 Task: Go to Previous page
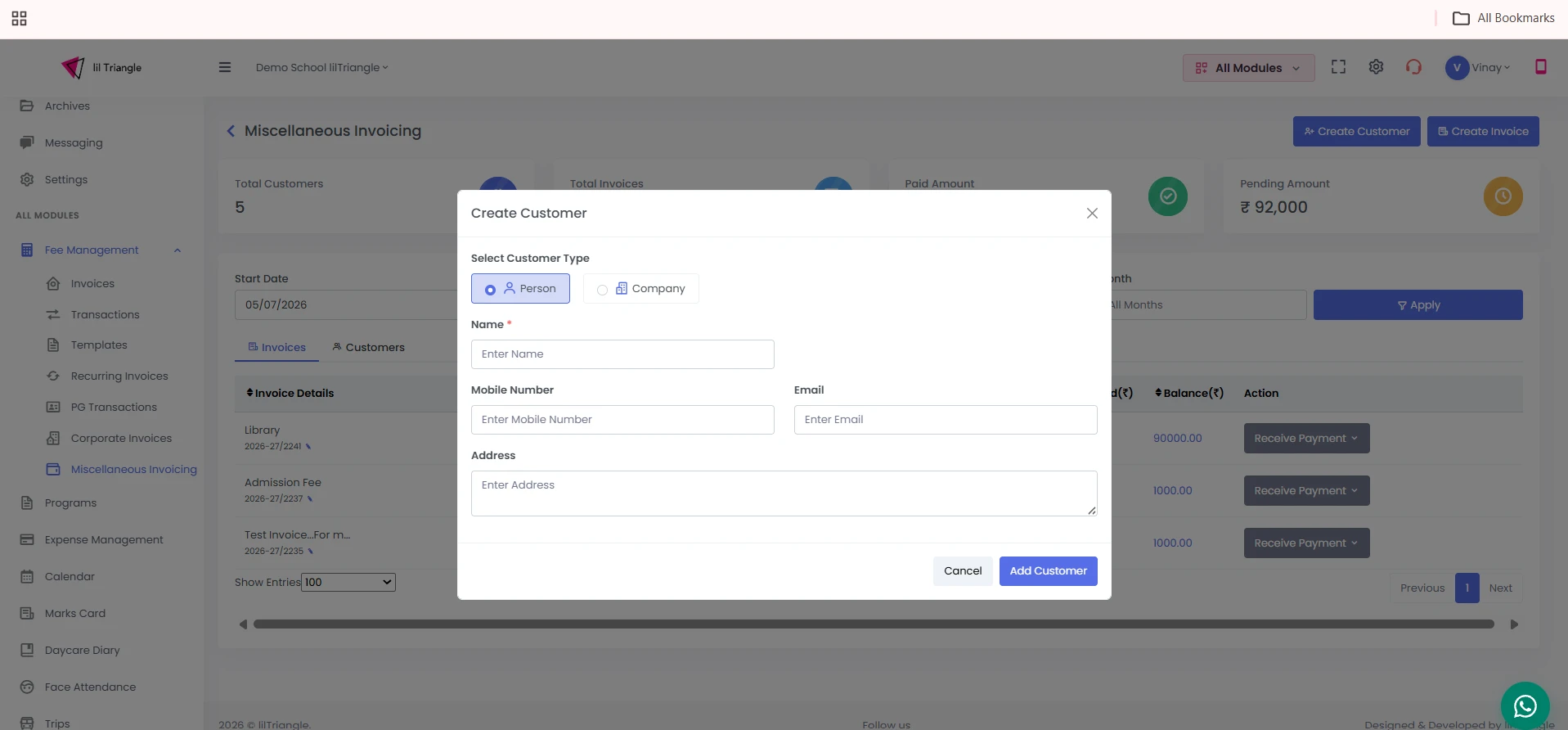(1422, 588)
